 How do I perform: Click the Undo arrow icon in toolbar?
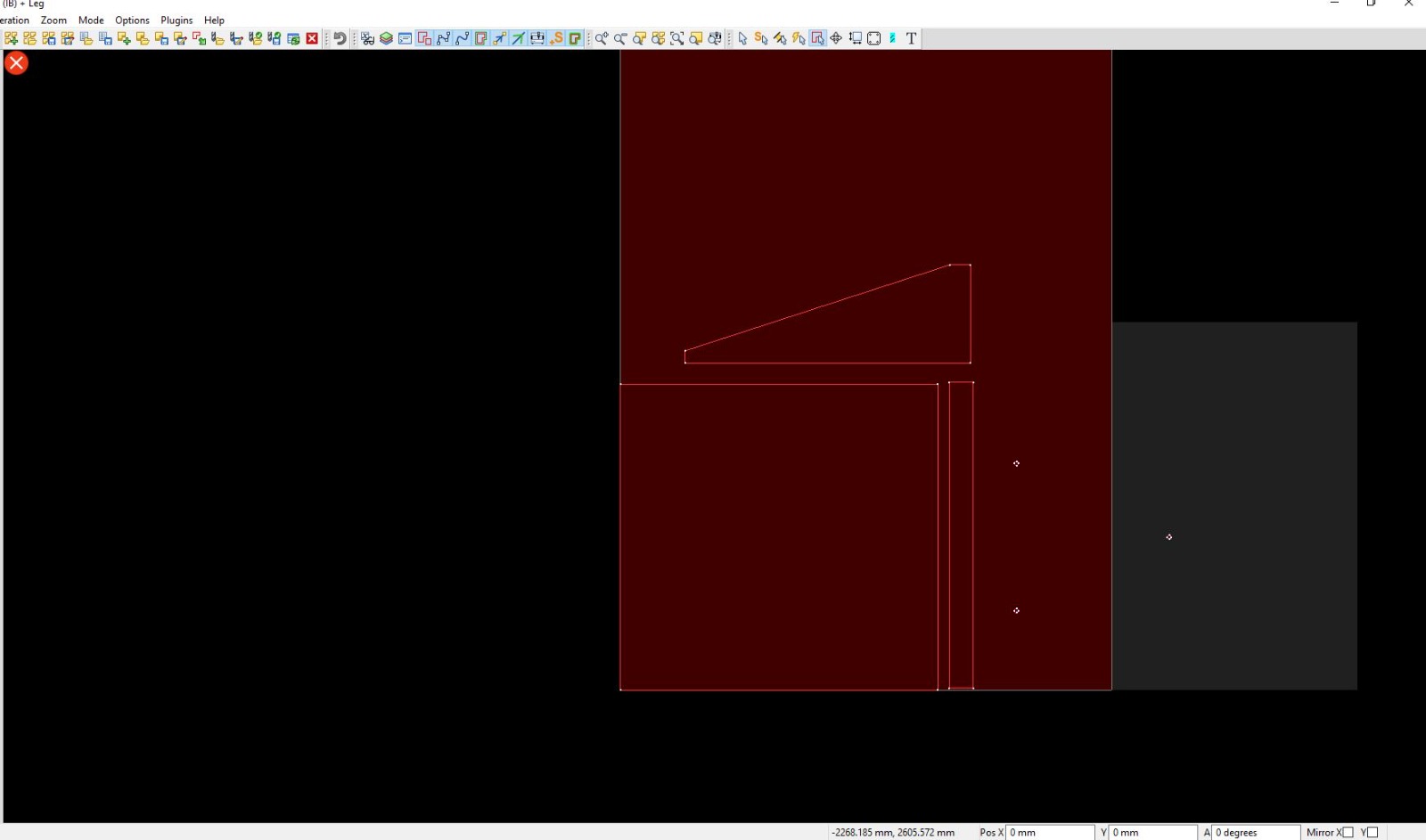[x=340, y=38]
